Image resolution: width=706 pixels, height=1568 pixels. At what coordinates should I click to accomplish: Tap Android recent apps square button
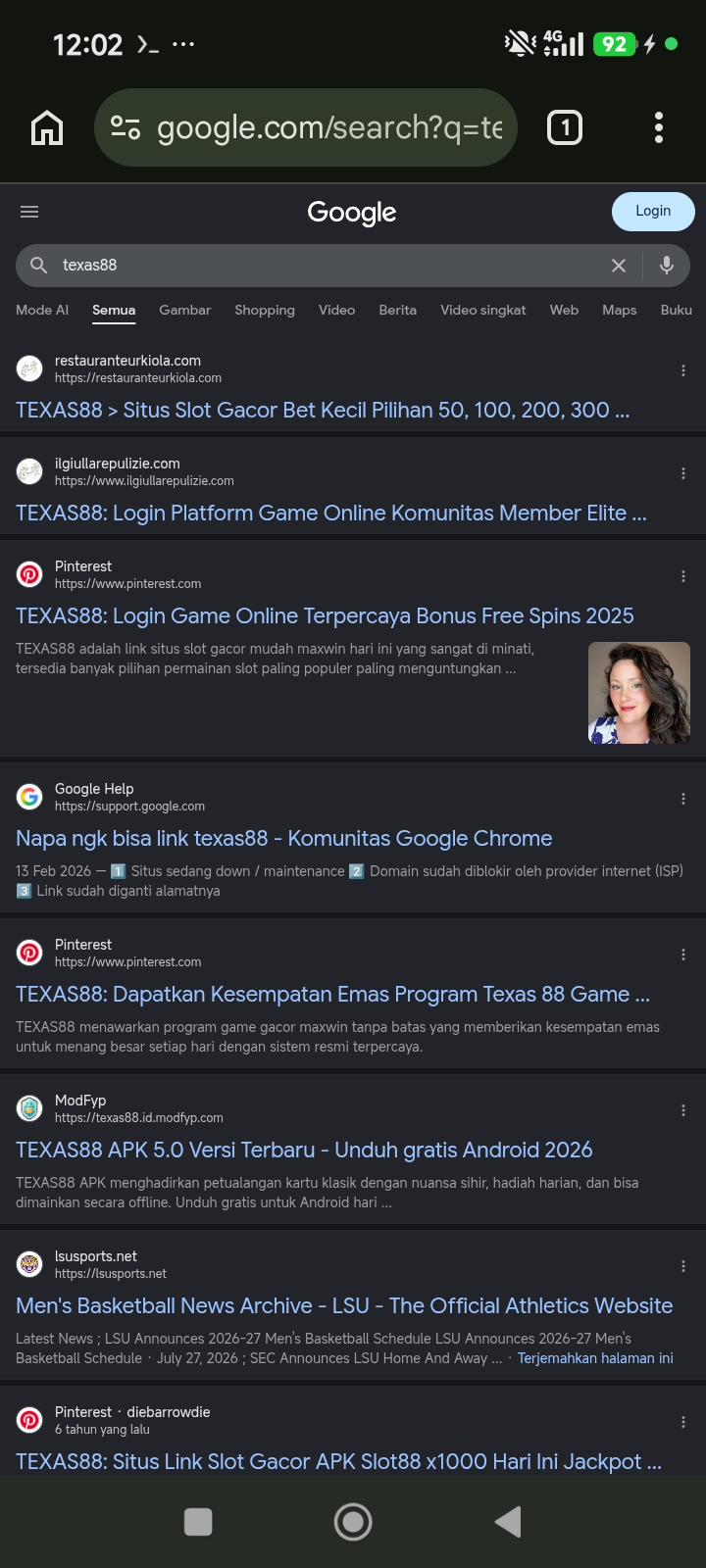point(198,1522)
